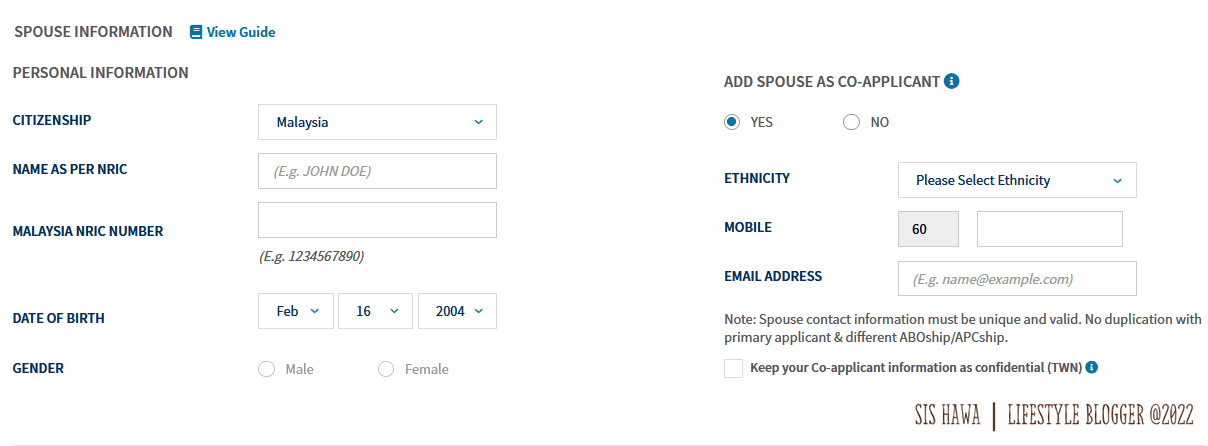Click the Spouse Information section heading
1208x446 pixels.
[x=93, y=31]
